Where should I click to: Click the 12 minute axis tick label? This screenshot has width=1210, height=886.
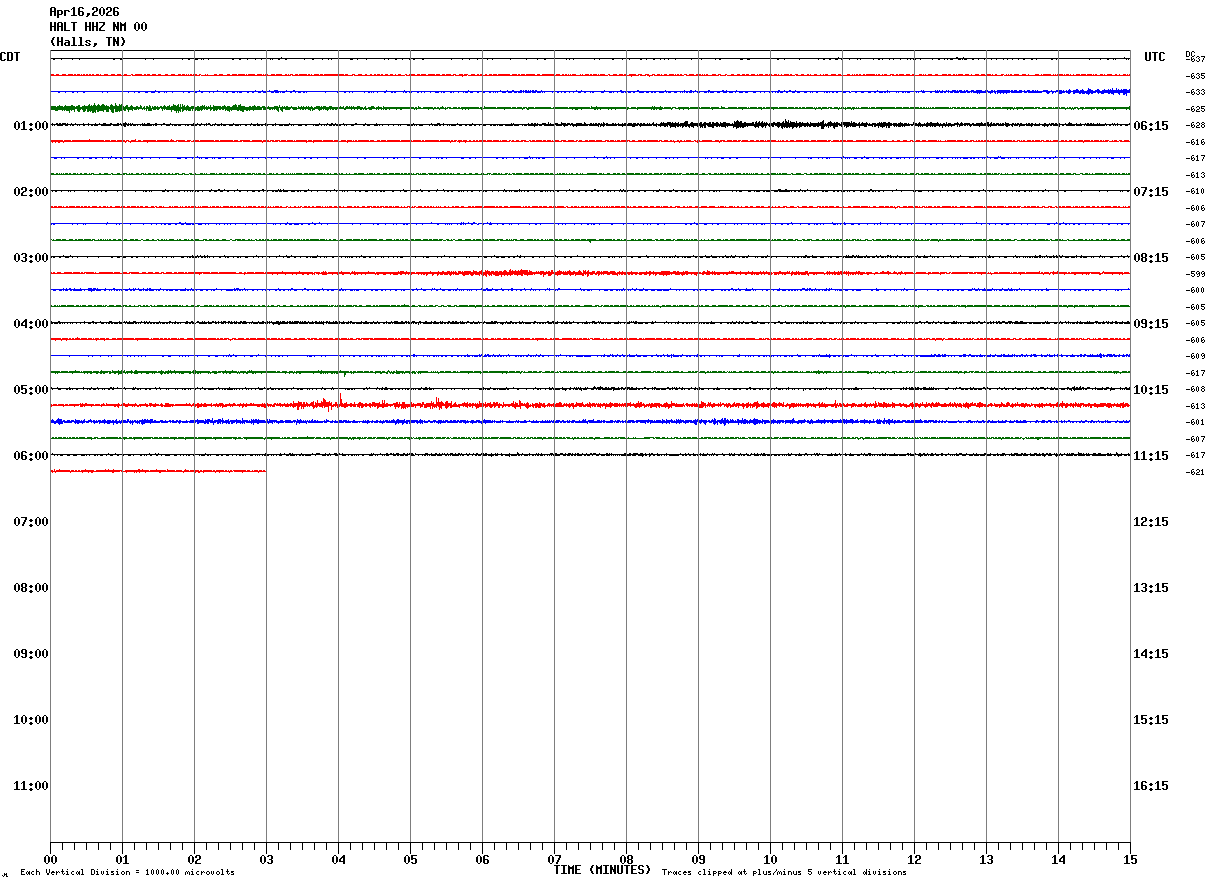click(914, 860)
